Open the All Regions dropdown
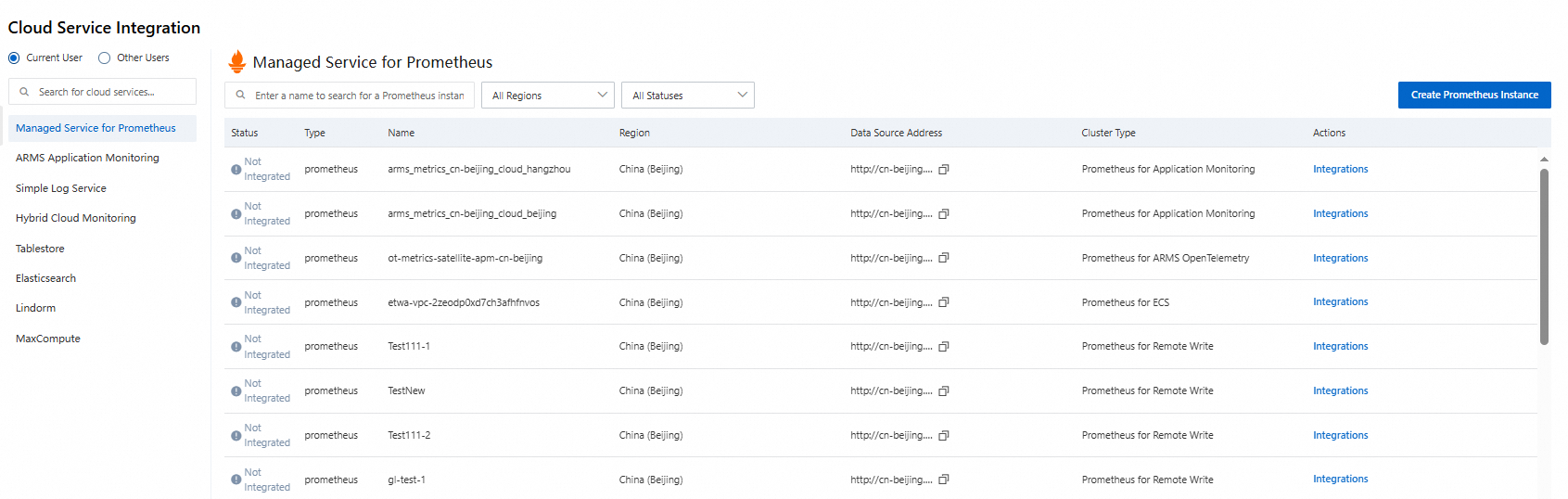Viewport: 1568px width, 499px height. click(548, 96)
